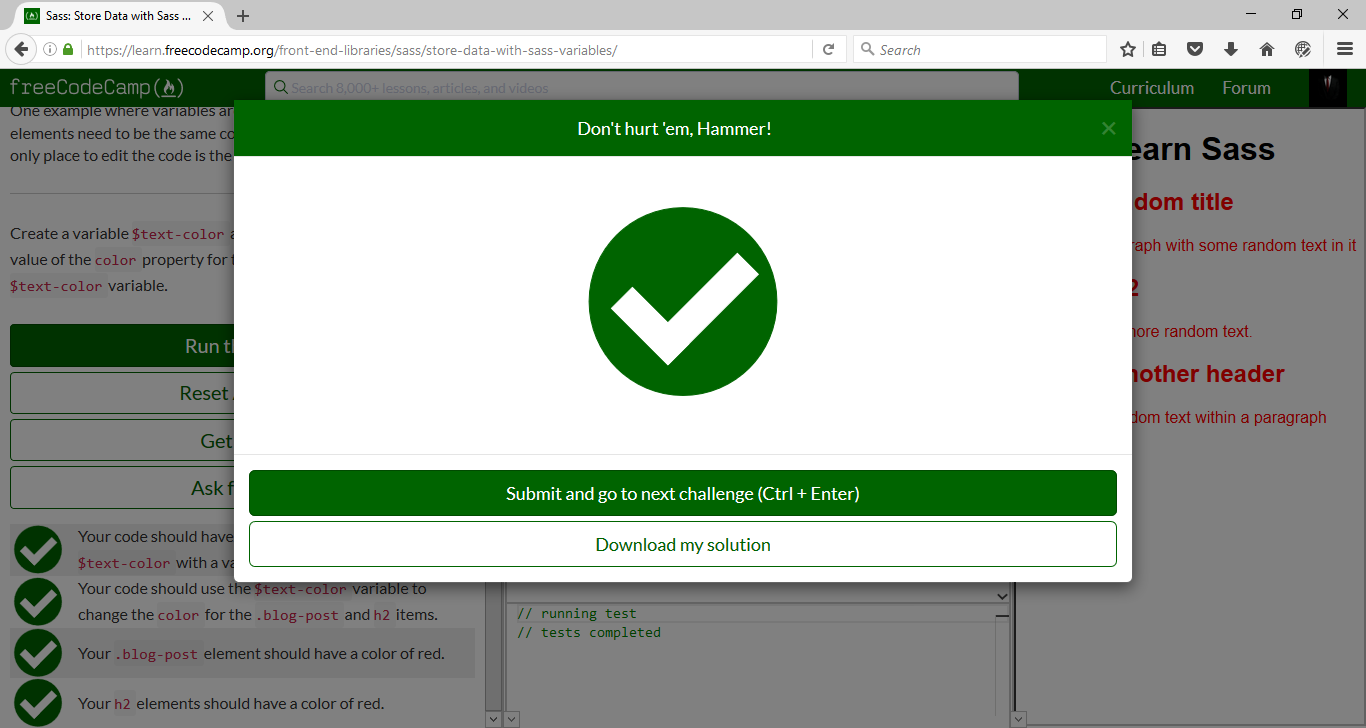Verify site security via the padlock icon

pyautogui.click(x=66, y=48)
